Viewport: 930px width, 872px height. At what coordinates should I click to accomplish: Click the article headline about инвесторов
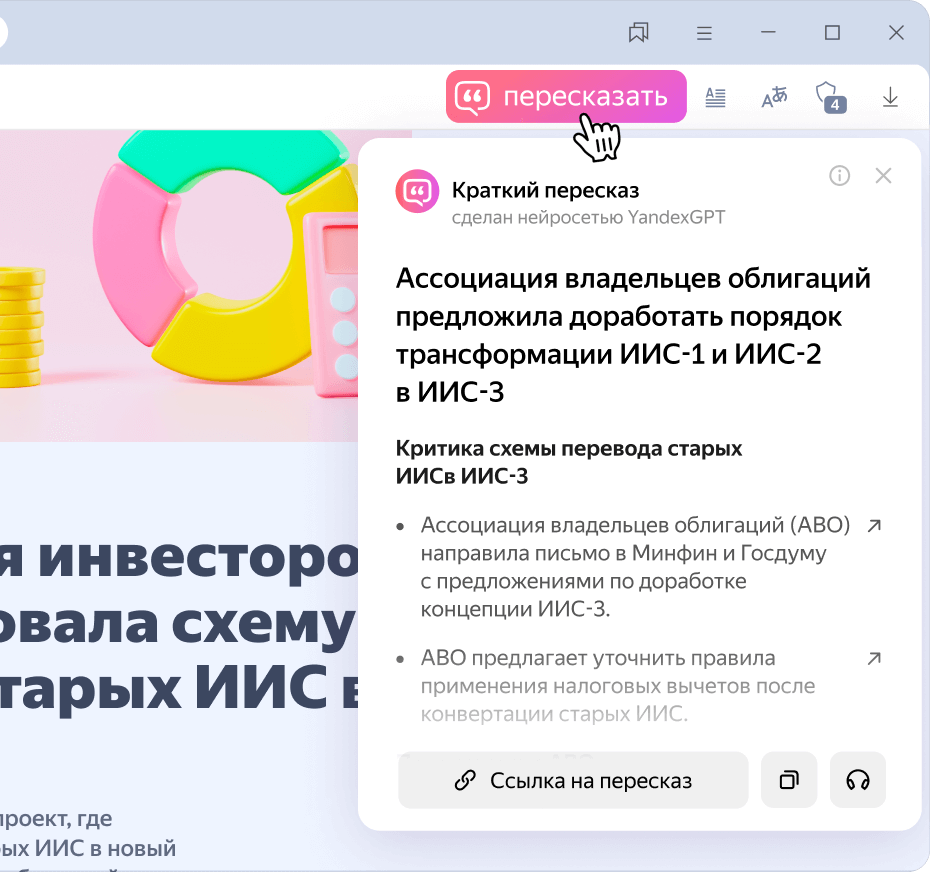(x=179, y=623)
